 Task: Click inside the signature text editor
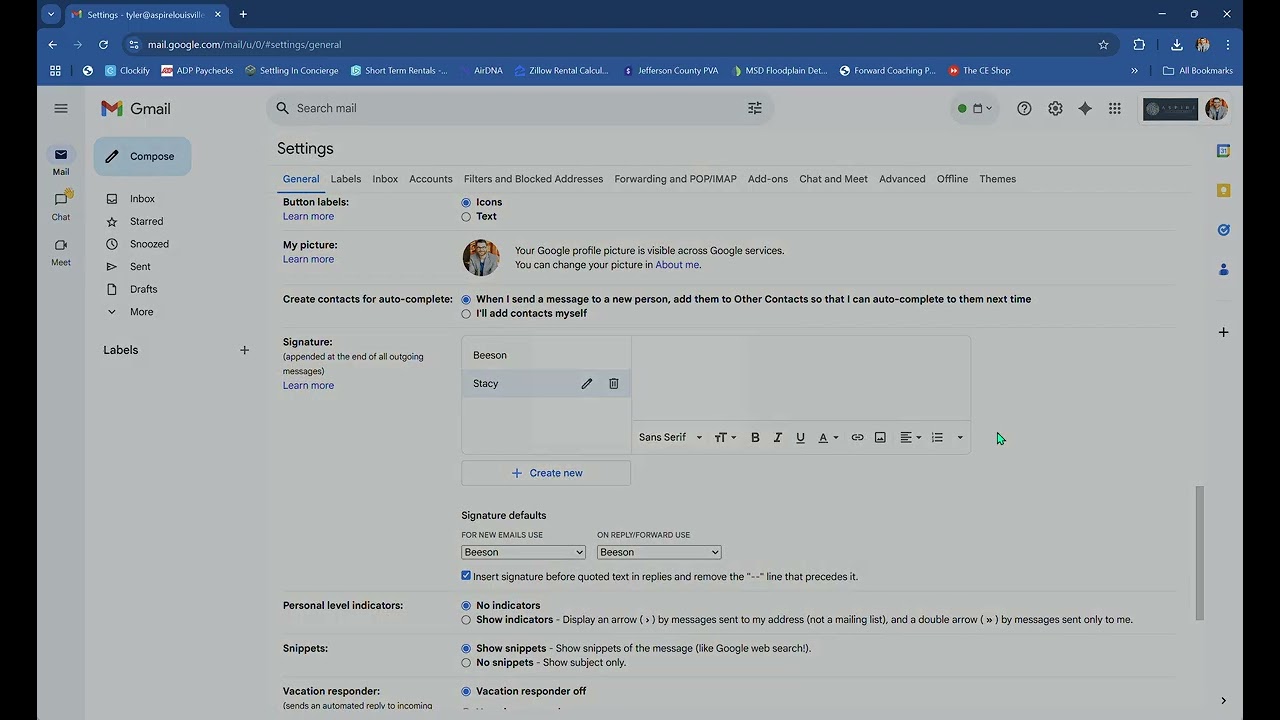point(801,378)
